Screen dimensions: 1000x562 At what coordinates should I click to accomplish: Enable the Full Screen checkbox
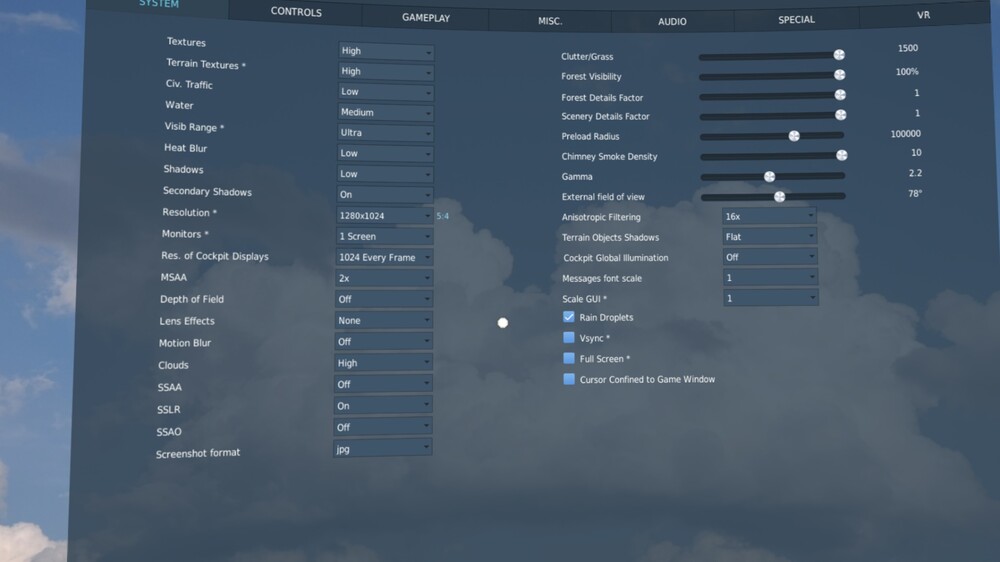(x=569, y=359)
